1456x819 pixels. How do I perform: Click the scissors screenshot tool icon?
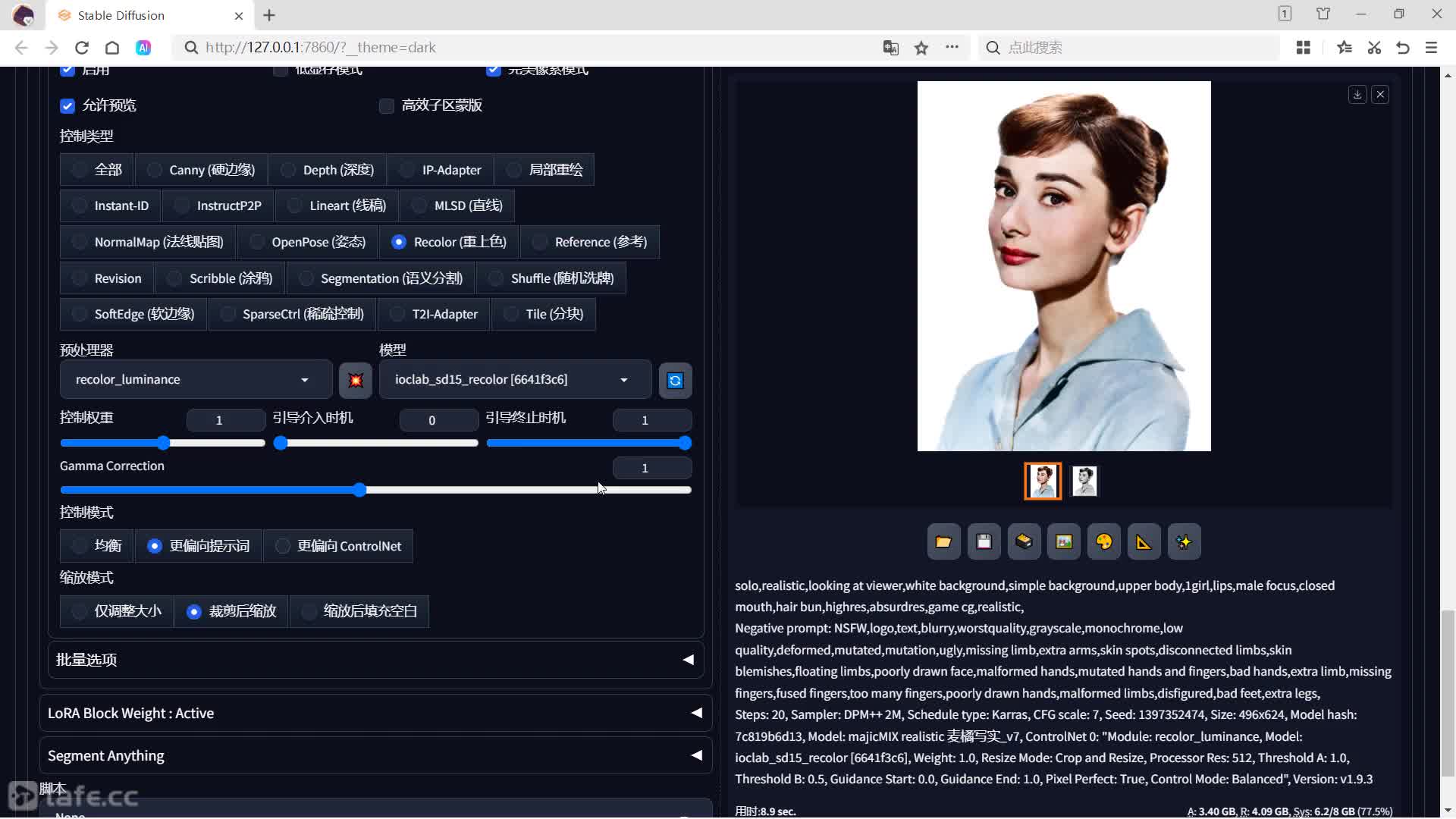(x=1374, y=48)
